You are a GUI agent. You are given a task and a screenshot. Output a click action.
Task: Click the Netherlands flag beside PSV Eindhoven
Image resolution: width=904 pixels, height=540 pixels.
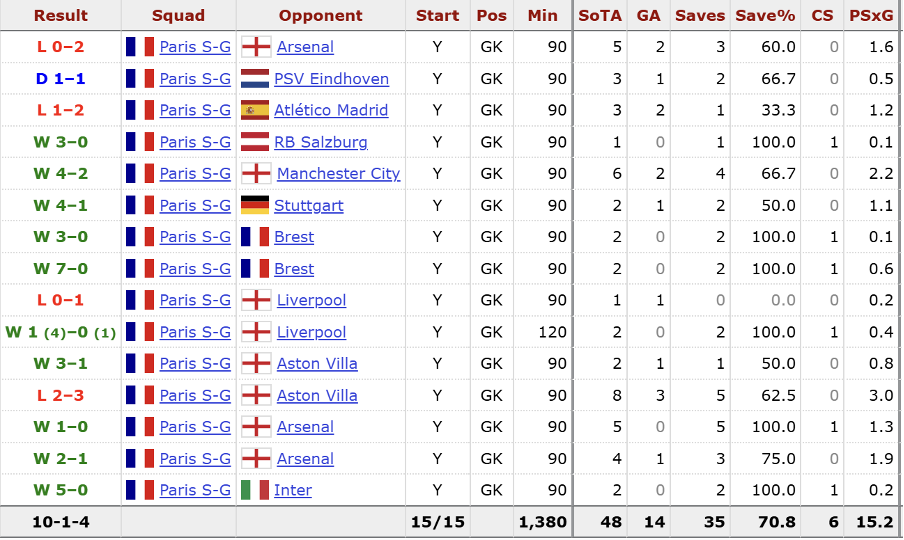256,79
